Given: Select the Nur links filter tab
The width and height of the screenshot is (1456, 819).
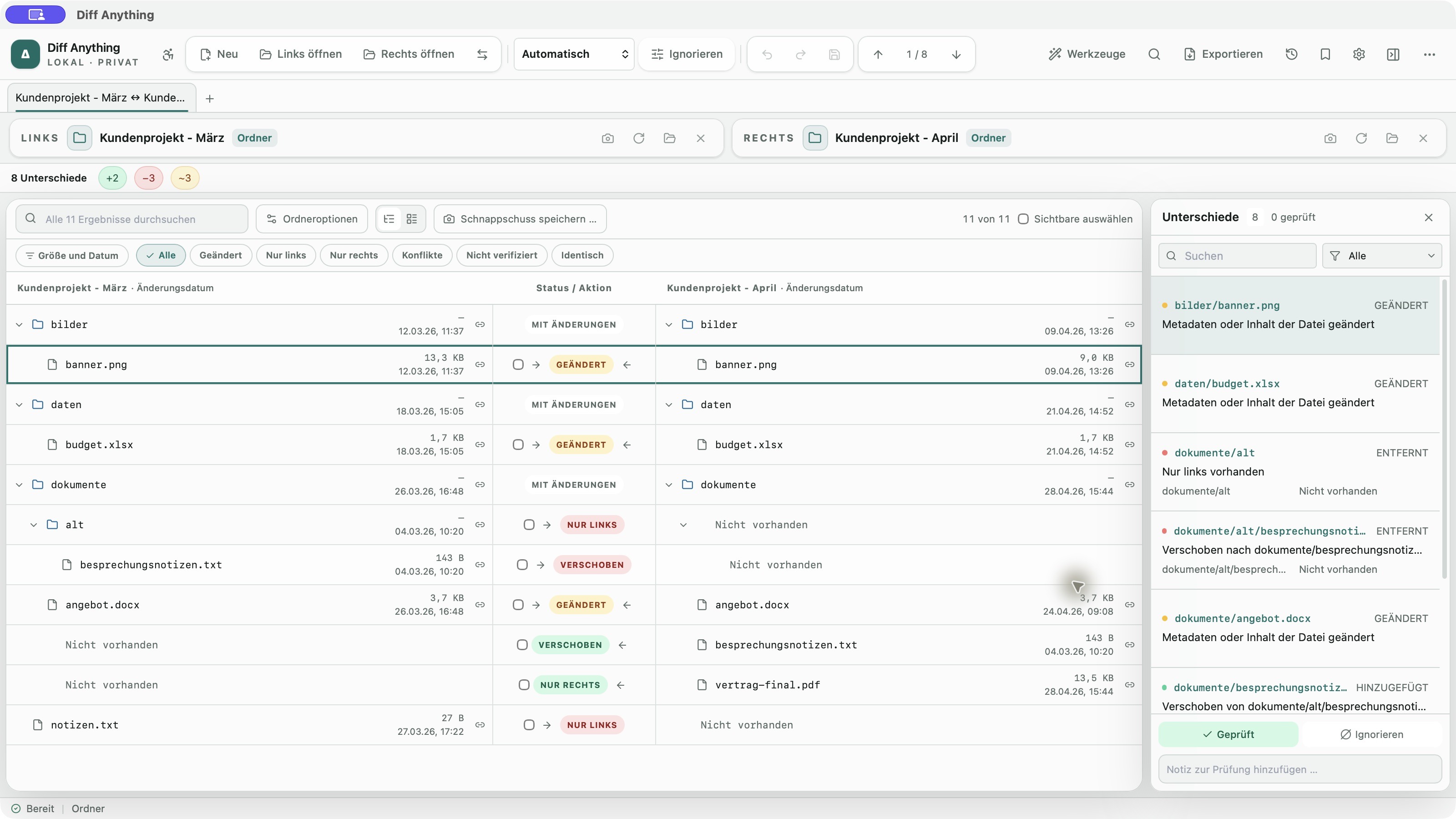Looking at the screenshot, I should click(286, 255).
